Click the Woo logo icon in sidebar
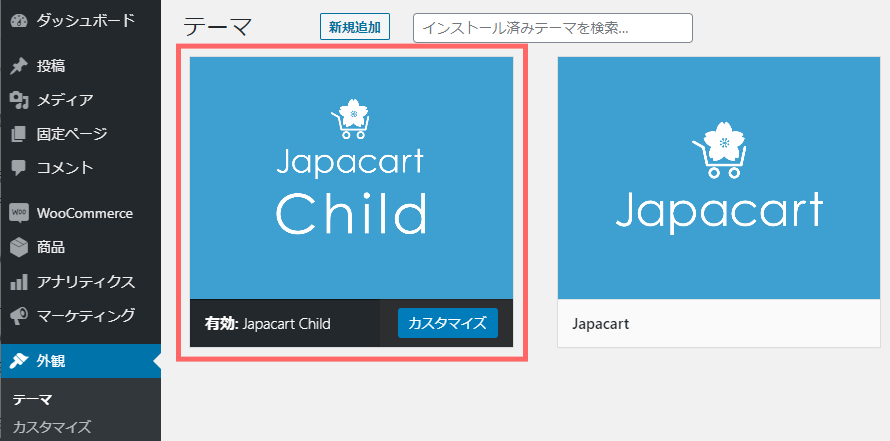This screenshot has width=890, height=441. [19, 213]
